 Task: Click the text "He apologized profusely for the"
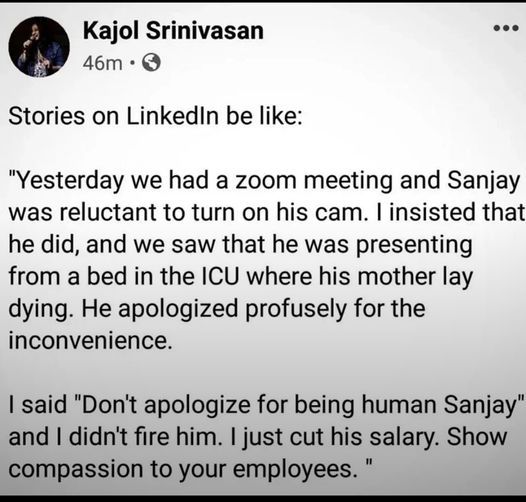tap(253, 309)
